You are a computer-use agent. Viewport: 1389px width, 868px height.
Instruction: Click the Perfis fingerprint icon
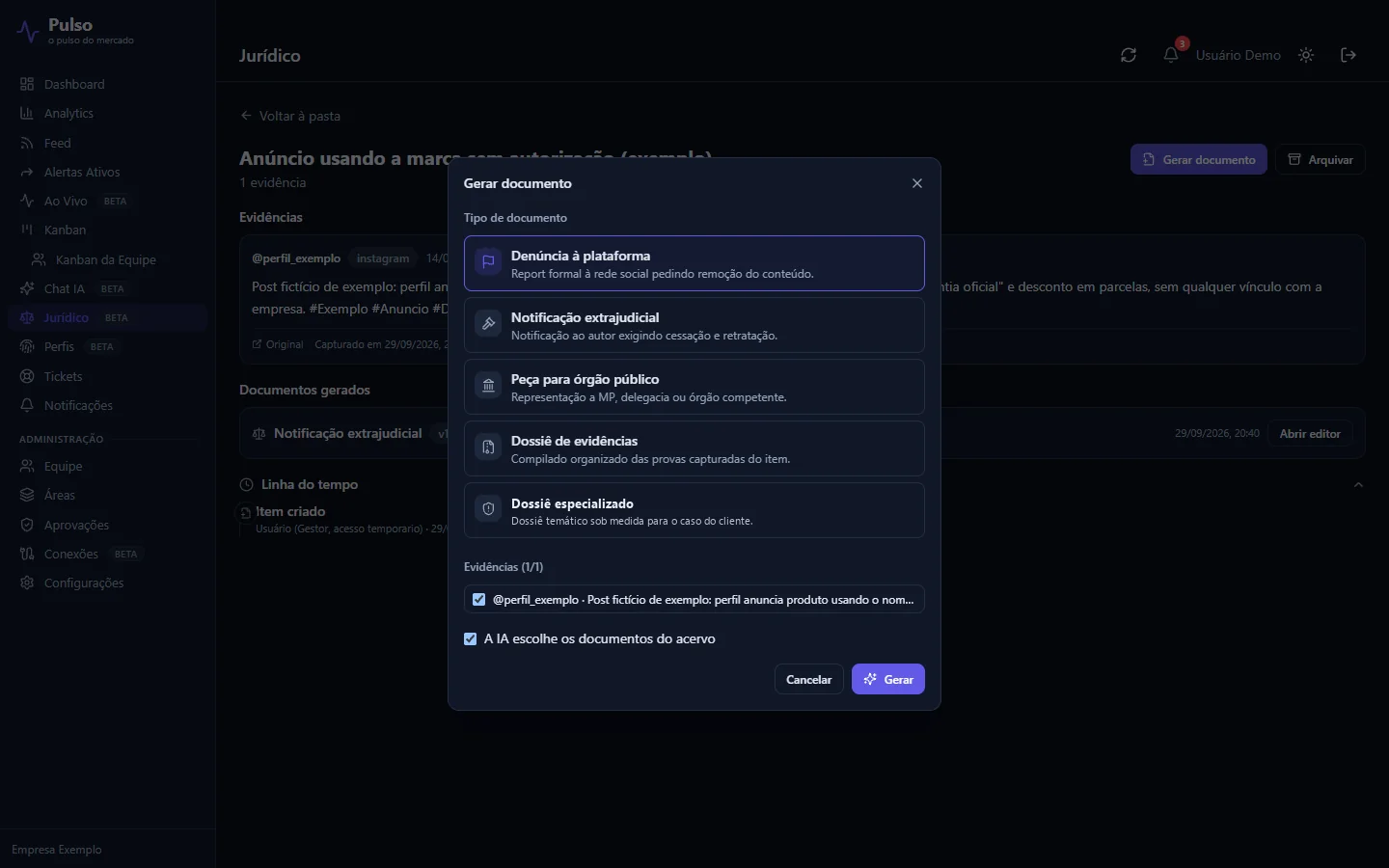tap(27, 346)
